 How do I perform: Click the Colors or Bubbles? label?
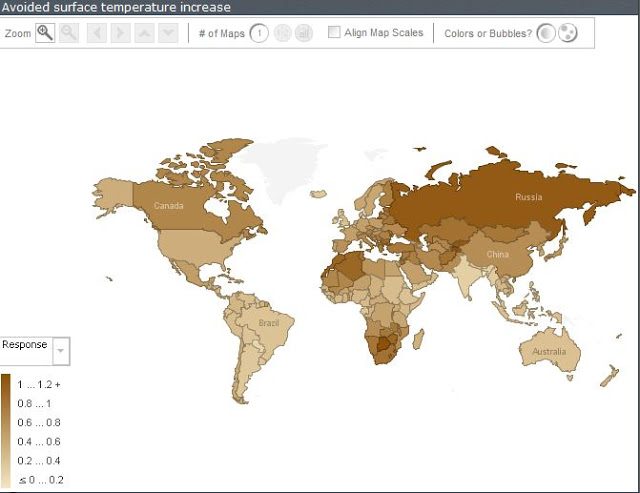(488, 33)
